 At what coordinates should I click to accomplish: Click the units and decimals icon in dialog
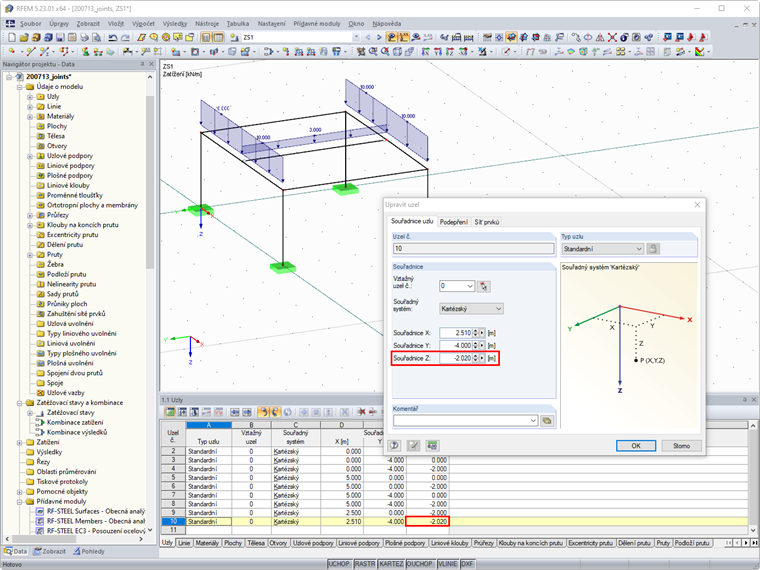[432, 445]
